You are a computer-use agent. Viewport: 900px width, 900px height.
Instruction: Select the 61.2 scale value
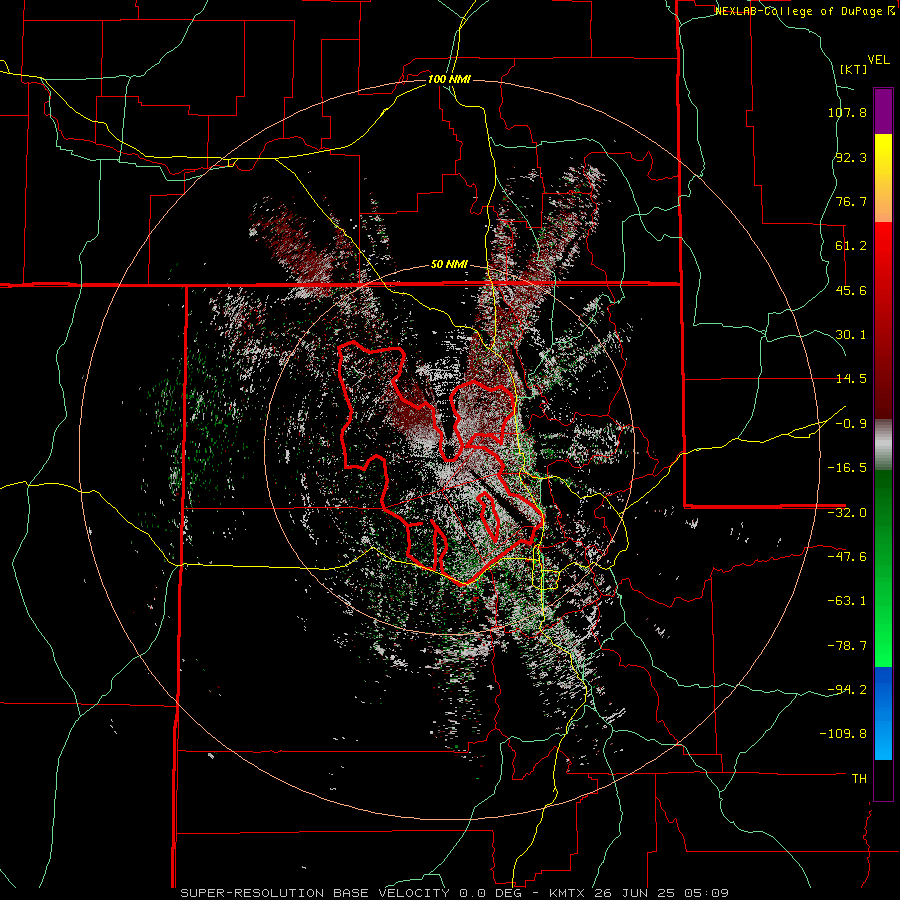851,246
